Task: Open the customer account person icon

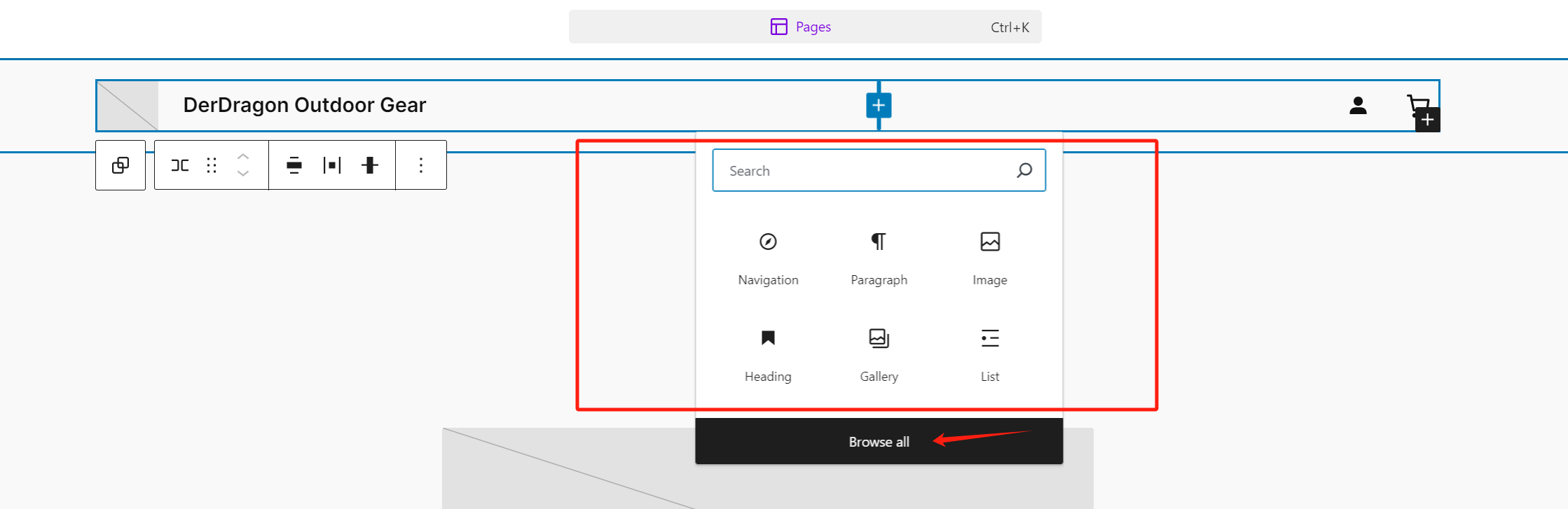Action: point(1358,106)
